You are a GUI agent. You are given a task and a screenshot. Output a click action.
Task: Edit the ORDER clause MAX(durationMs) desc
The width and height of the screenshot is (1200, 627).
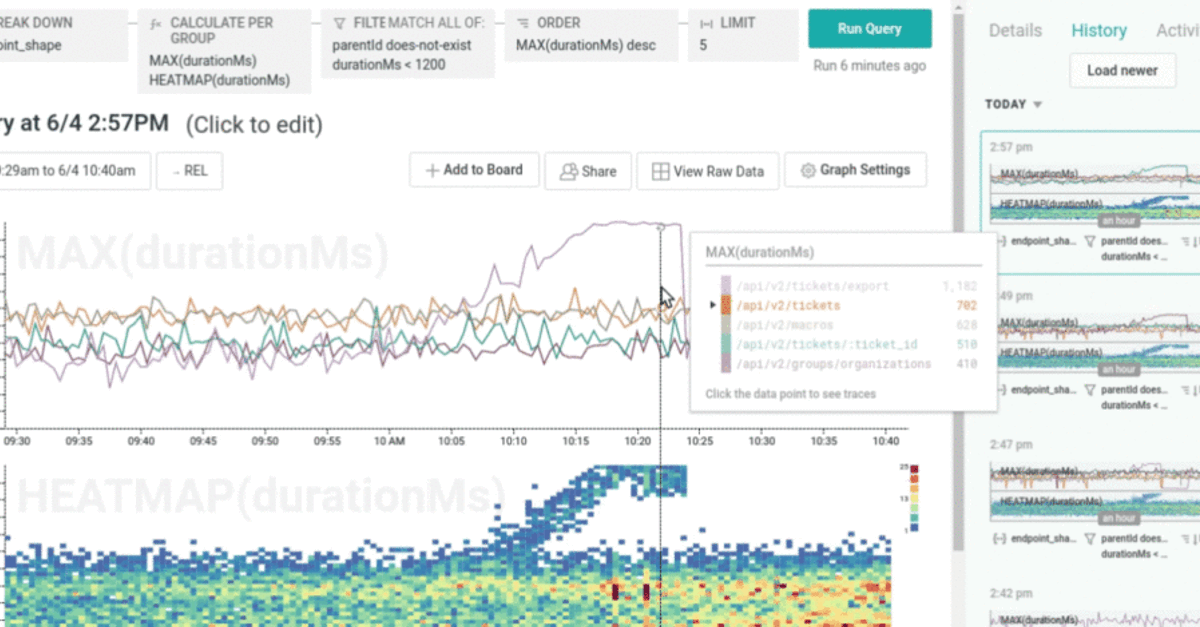[x=590, y=36]
